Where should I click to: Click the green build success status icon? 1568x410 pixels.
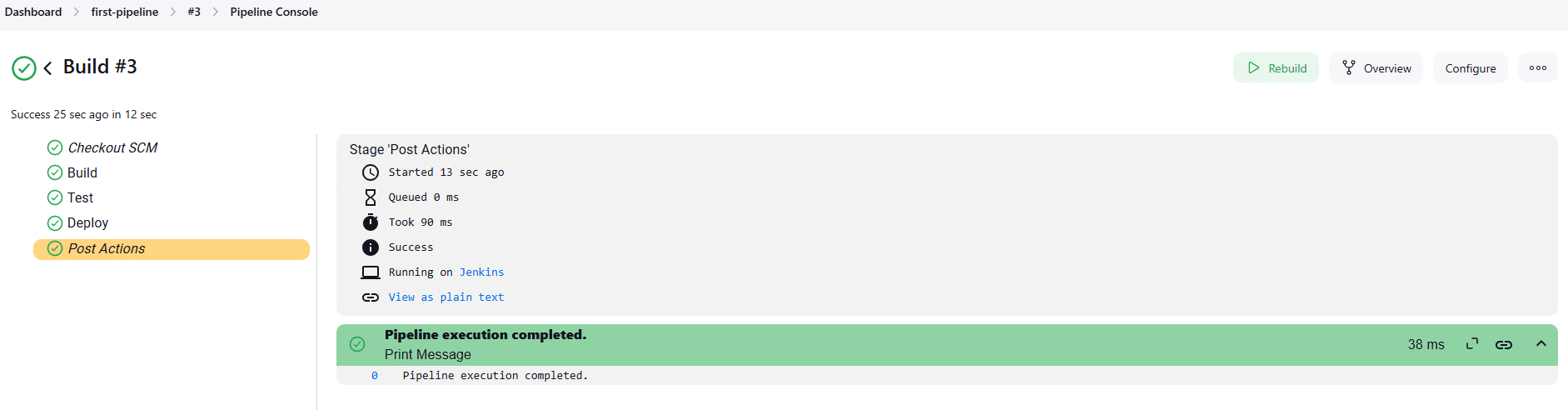pos(24,68)
